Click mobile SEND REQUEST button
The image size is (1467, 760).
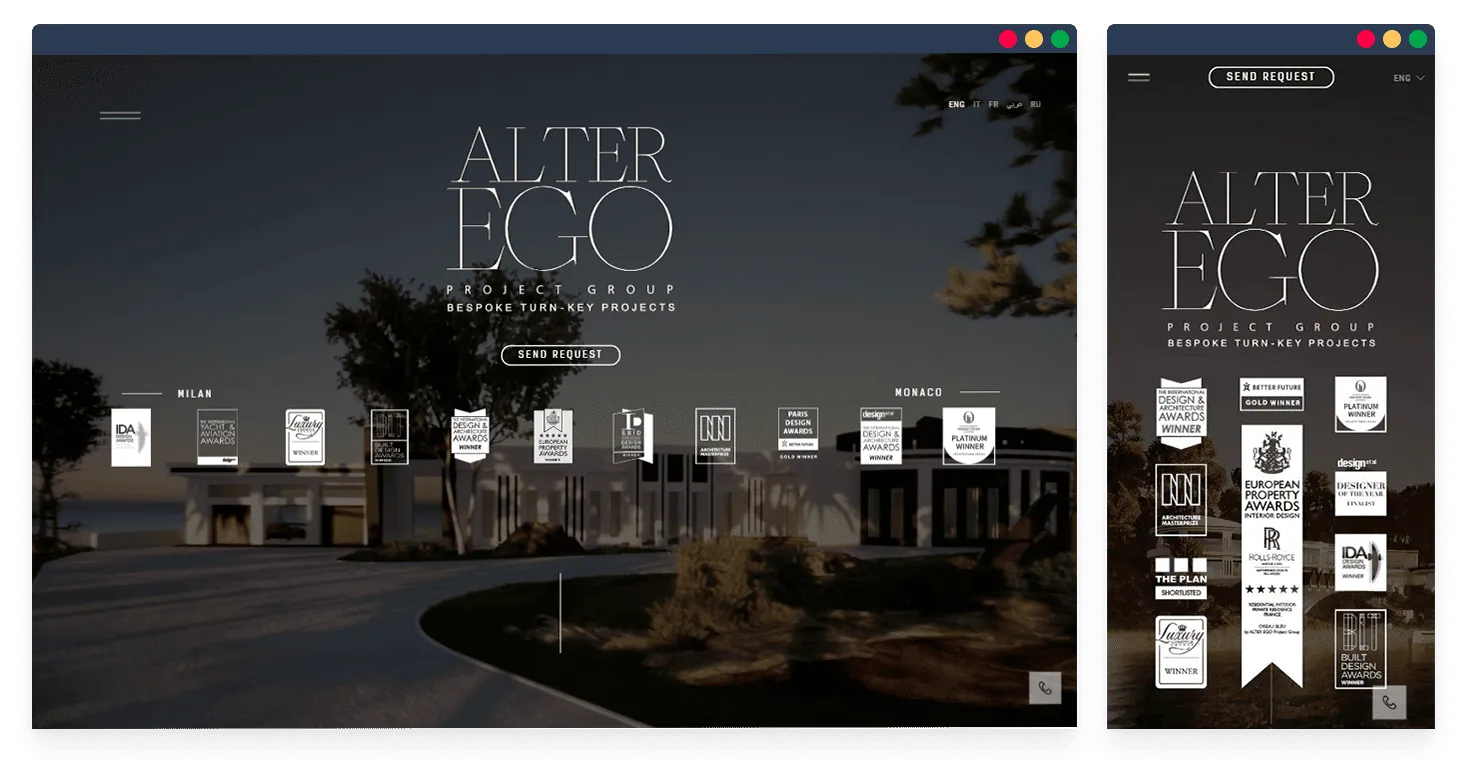coord(1271,77)
